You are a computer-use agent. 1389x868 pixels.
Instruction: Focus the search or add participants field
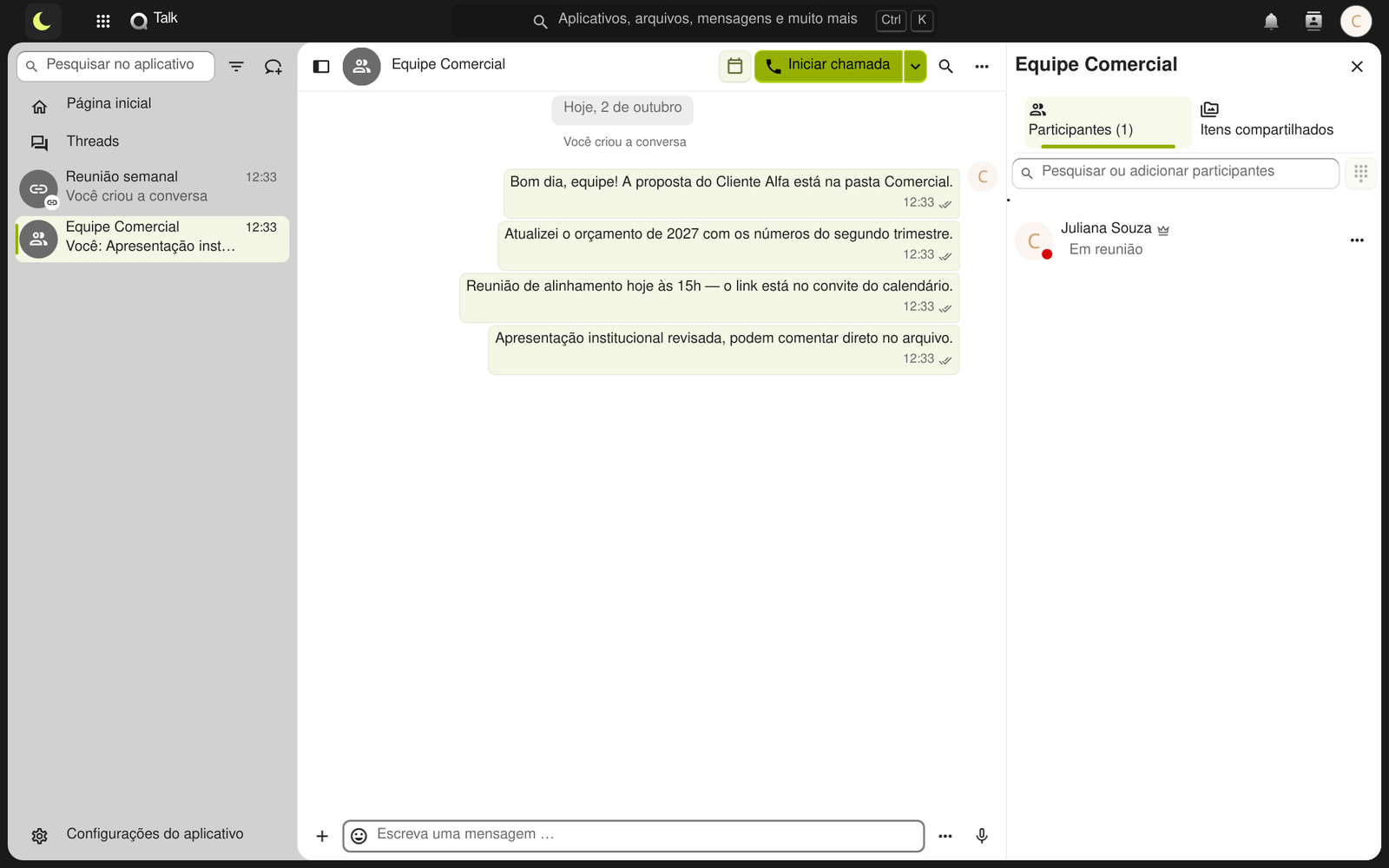pos(1176,172)
